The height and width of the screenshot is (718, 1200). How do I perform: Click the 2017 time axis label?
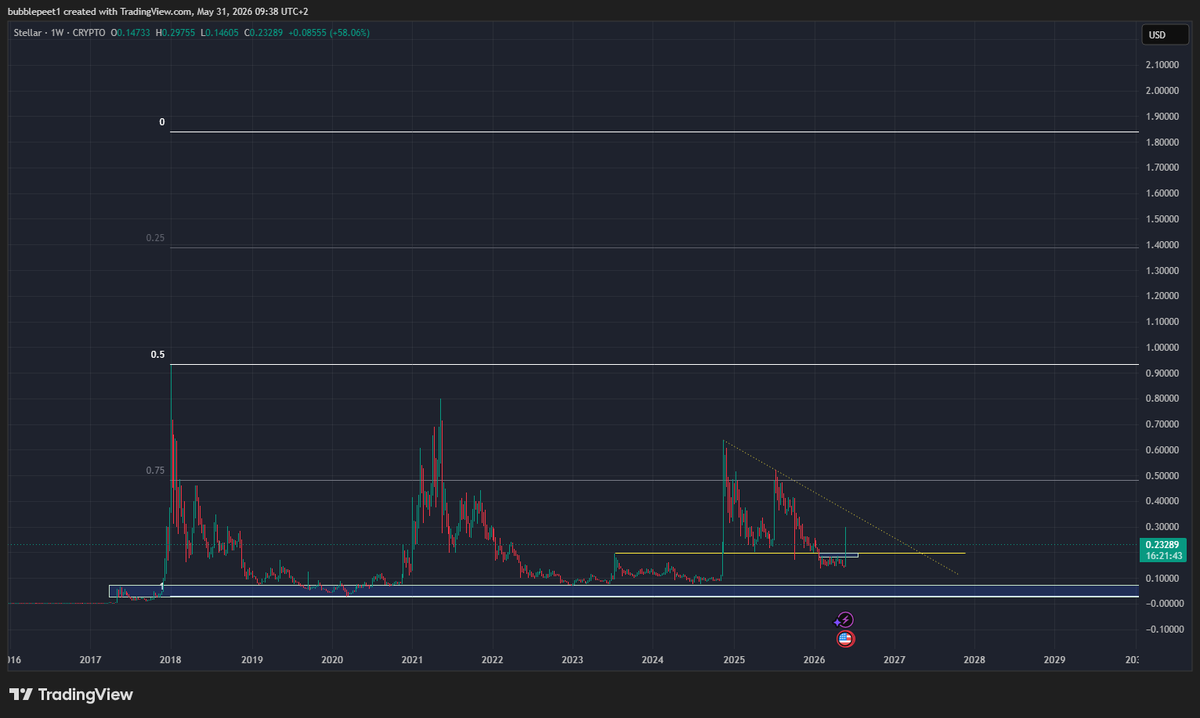tap(91, 660)
